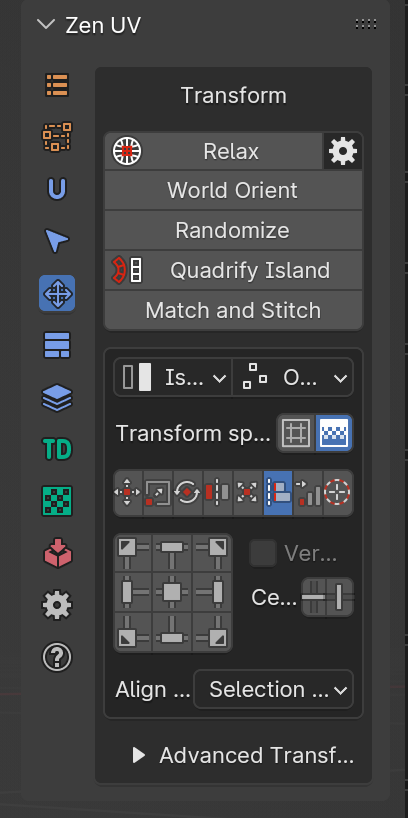Open the blue layers icon tab
408x818 pixels.
pos(57,398)
